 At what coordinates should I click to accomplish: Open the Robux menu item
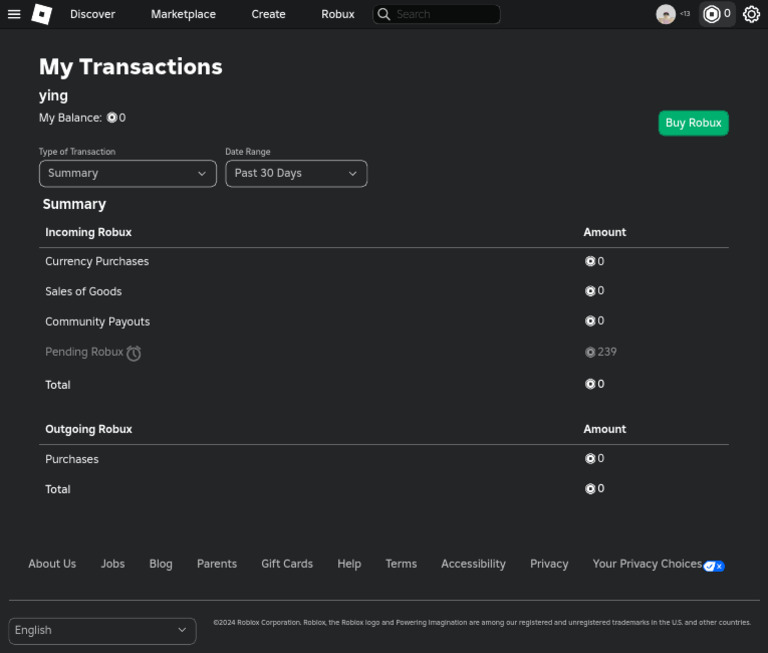point(338,14)
